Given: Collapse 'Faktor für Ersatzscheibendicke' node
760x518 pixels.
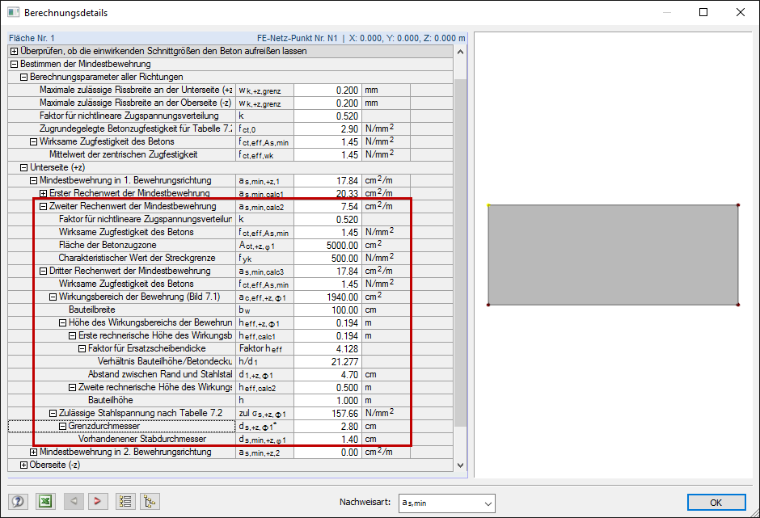Looking at the screenshot, I should point(82,349).
